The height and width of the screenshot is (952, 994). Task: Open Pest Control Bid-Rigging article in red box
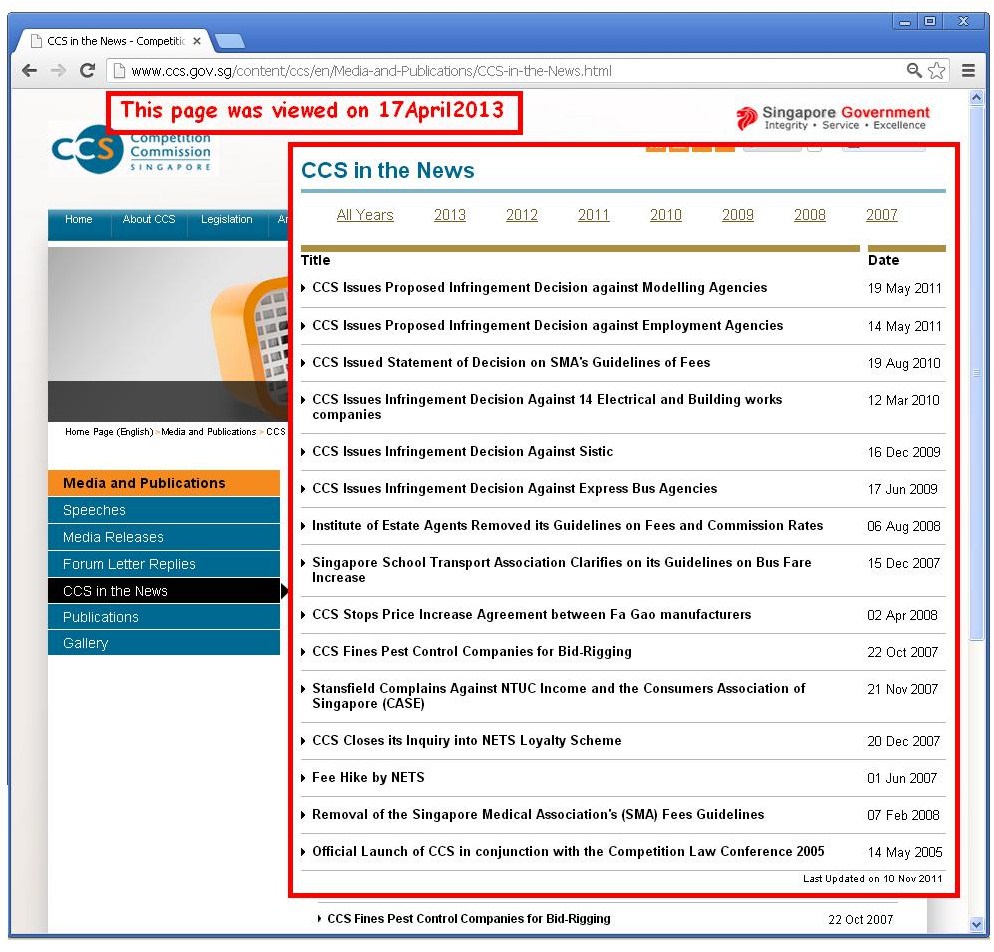click(x=472, y=652)
